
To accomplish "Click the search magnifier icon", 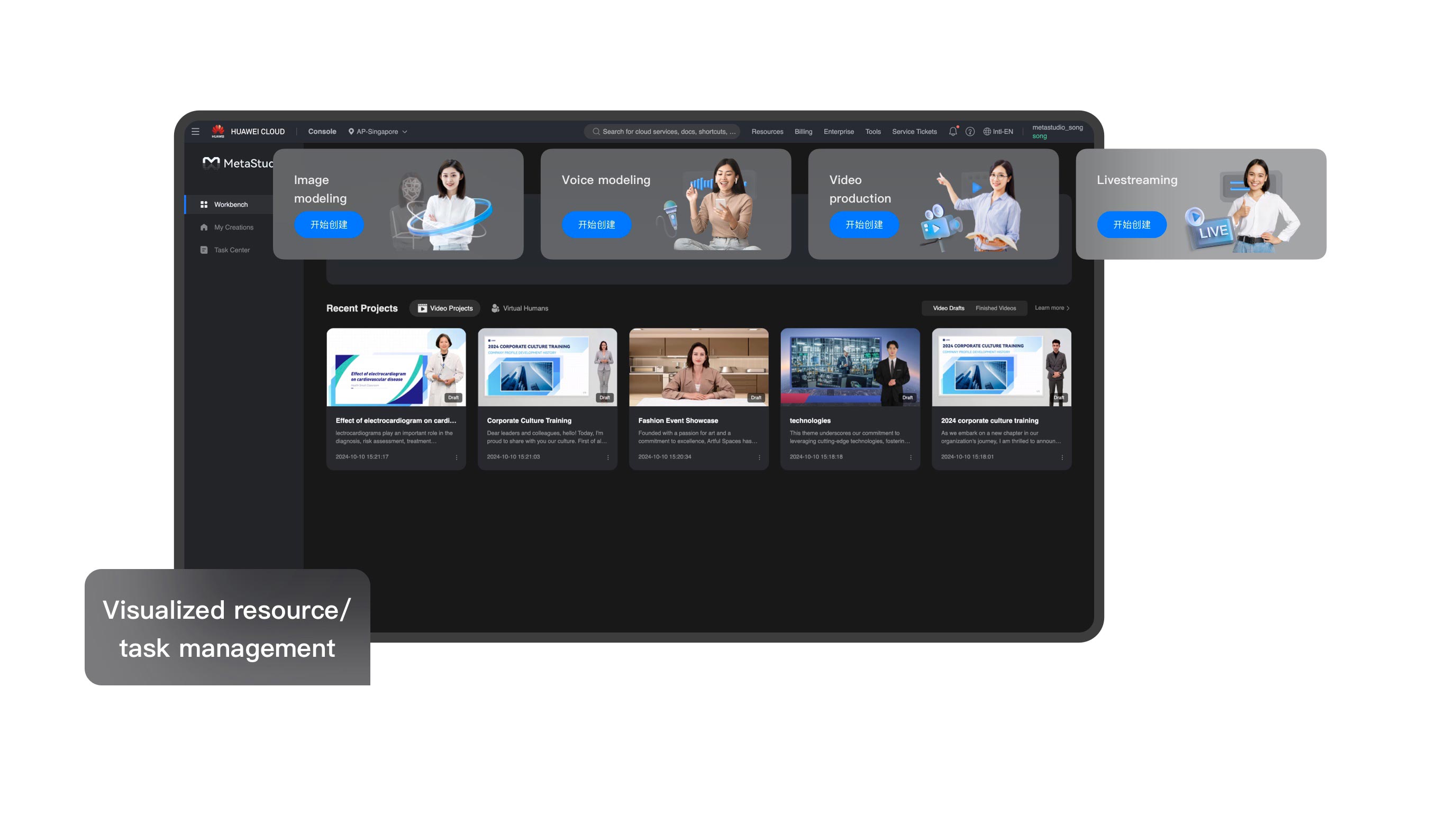I will (596, 131).
